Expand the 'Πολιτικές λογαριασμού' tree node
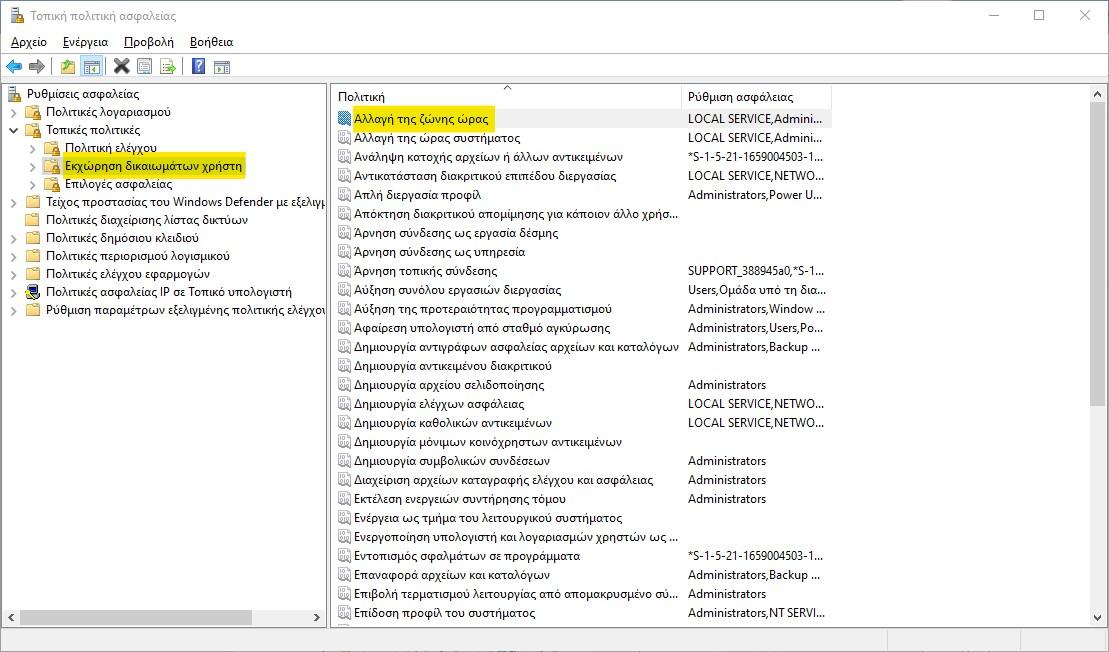 click(x=13, y=112)
